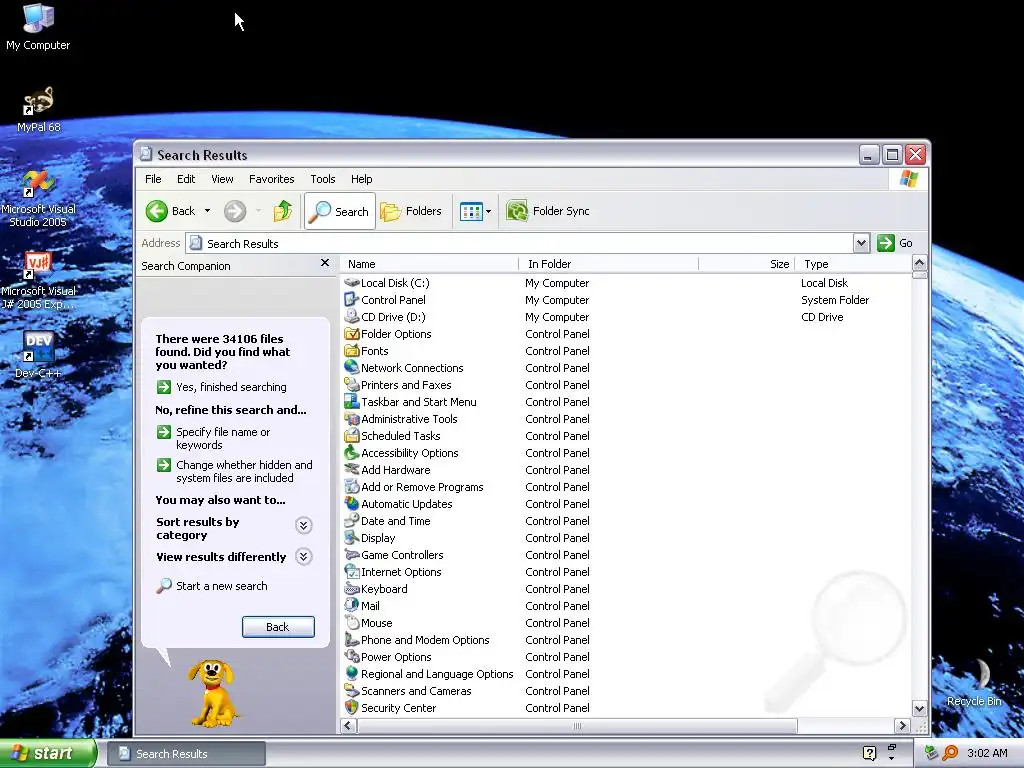Select the Local Disk (C:) icon

352,283
